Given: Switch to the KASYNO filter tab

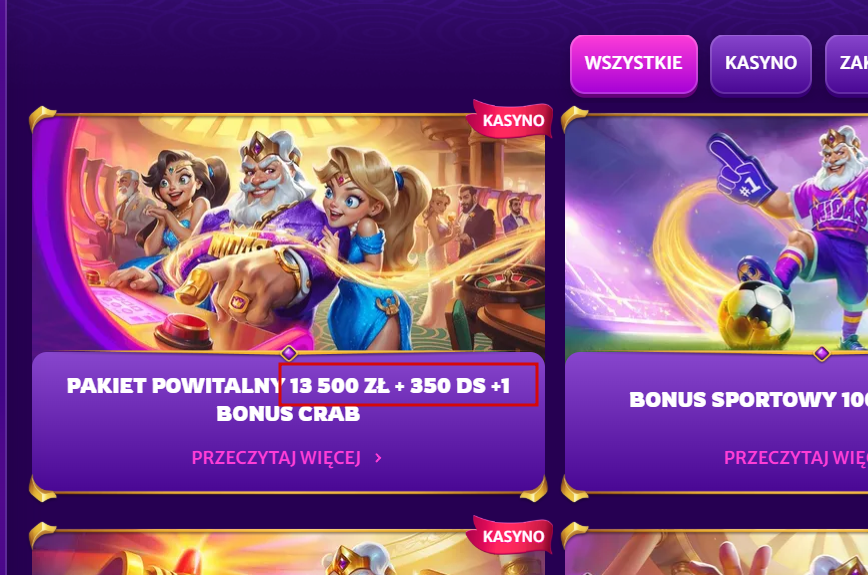Looking at the screenshot, I should tap(761, 64).
